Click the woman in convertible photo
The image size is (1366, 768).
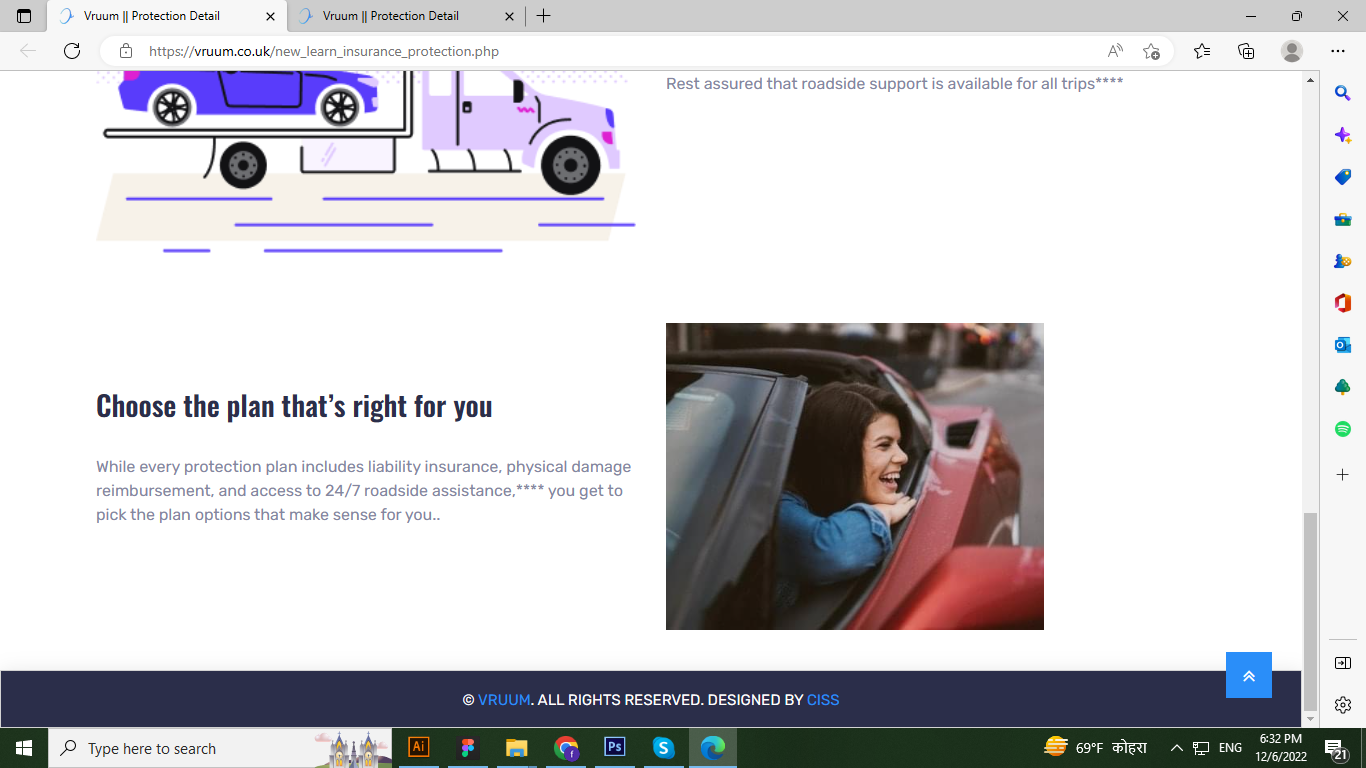855,476
